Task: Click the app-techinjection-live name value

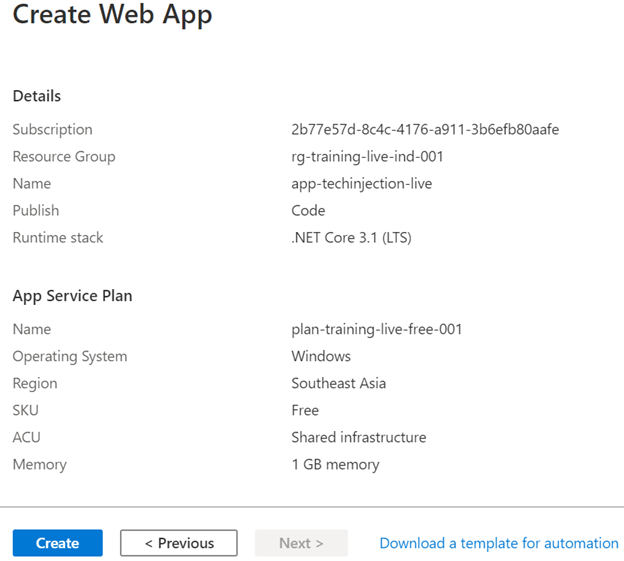Action: coord(361,184)
